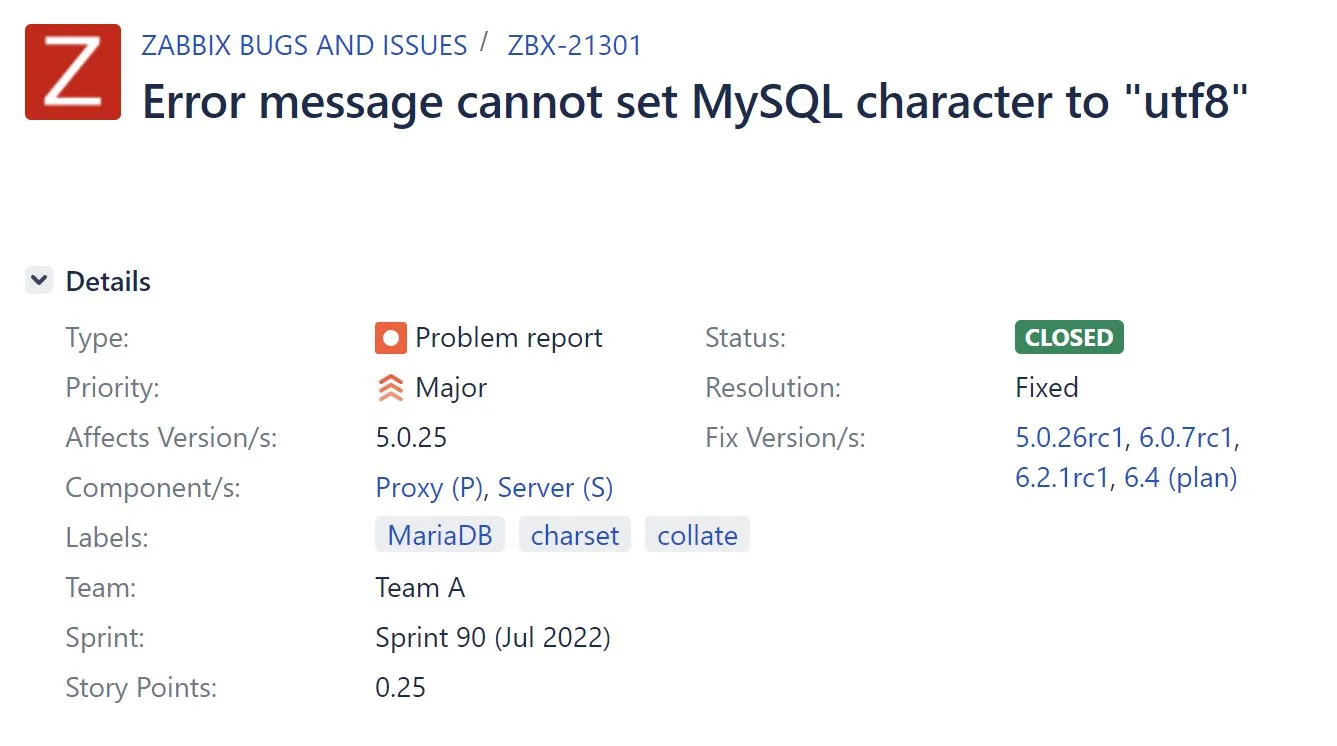Click the Details disclosure chevron

click(38, 281)
